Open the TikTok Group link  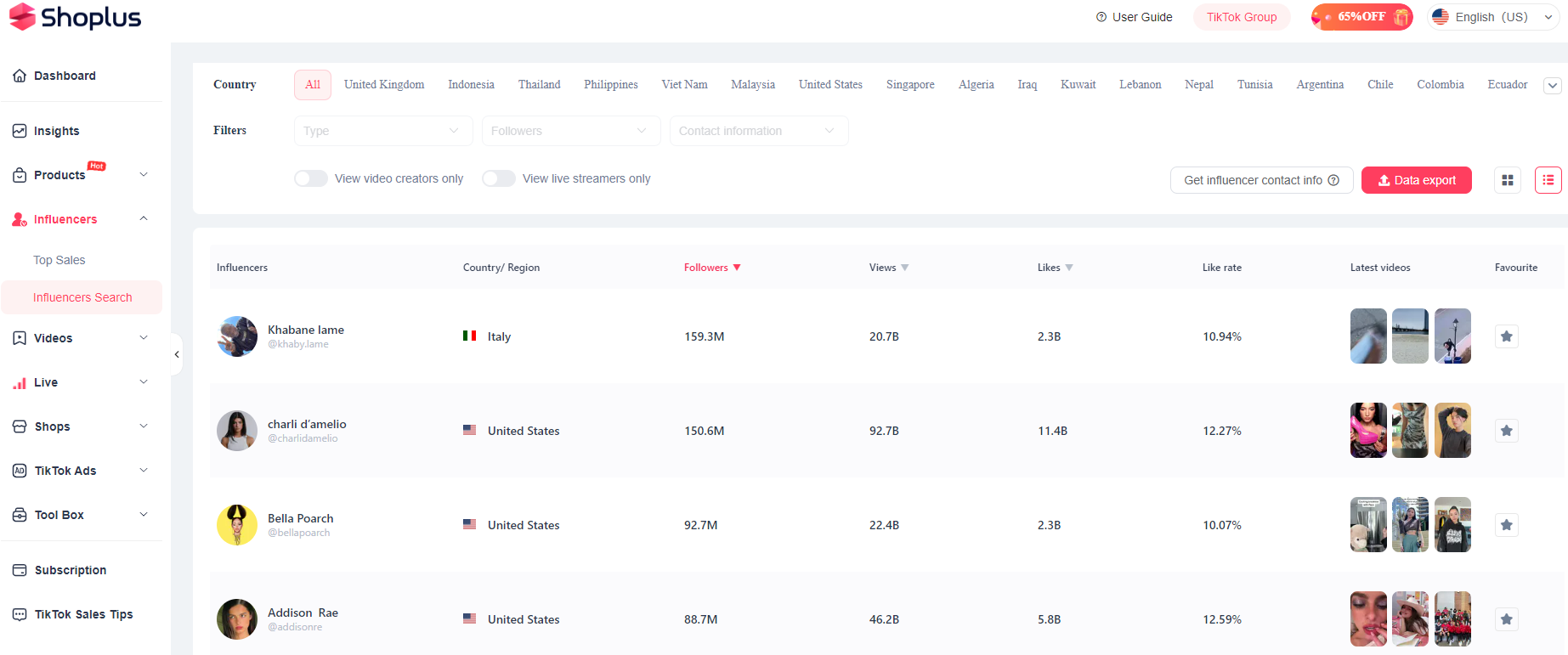tap(1242, 17)
